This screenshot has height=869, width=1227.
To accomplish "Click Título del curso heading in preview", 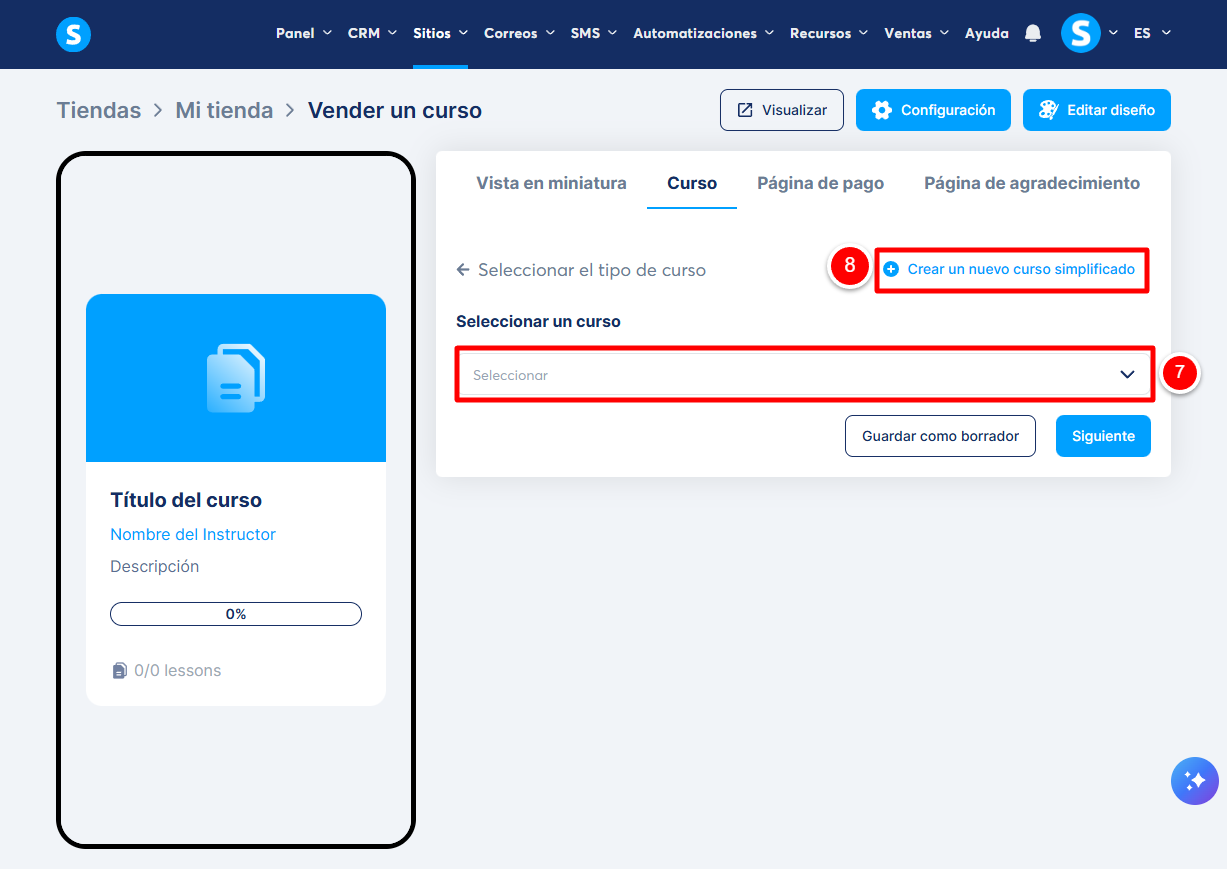I will pos(186,500).
